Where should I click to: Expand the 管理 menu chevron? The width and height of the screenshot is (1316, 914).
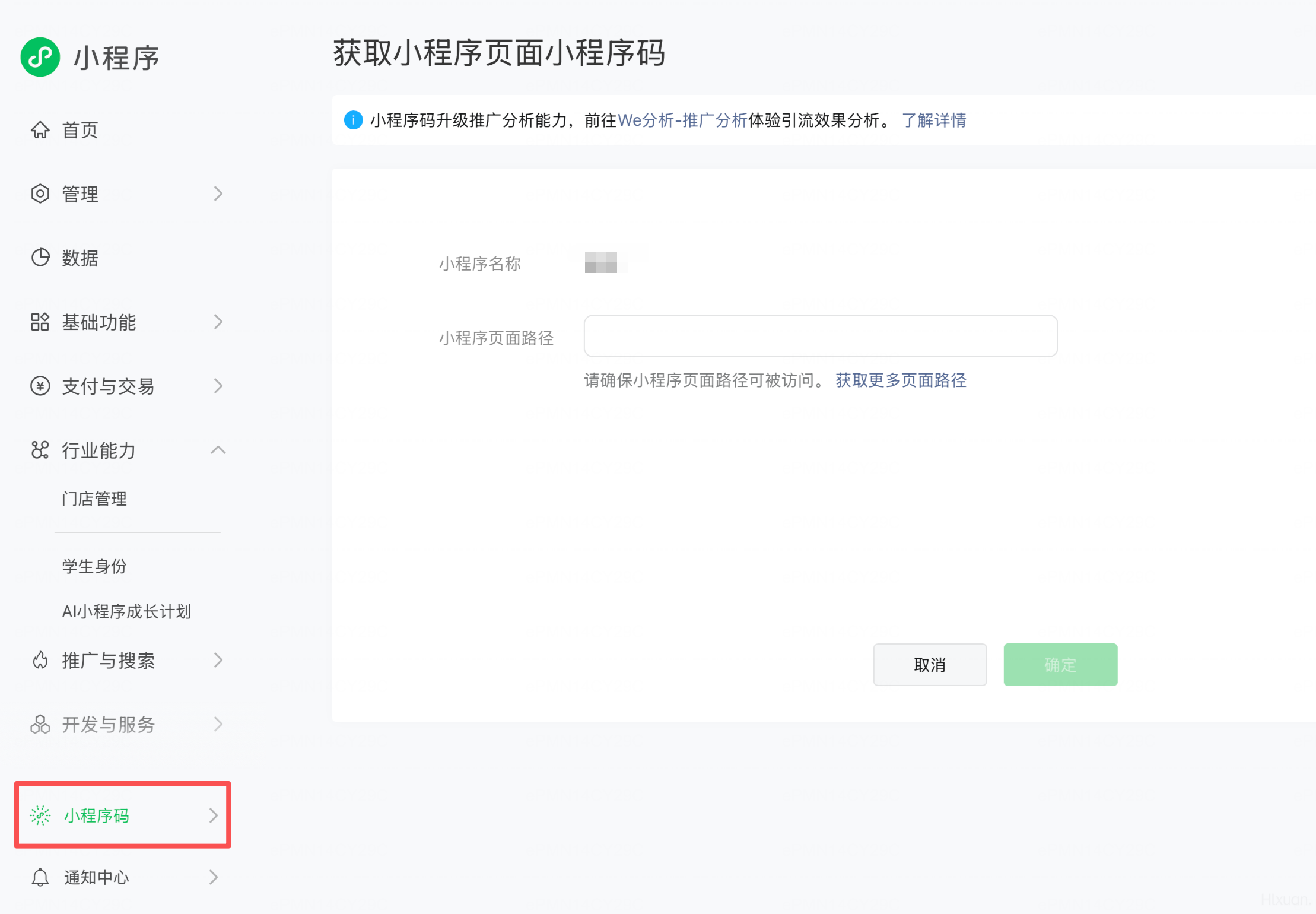click(x=218, y=193)
